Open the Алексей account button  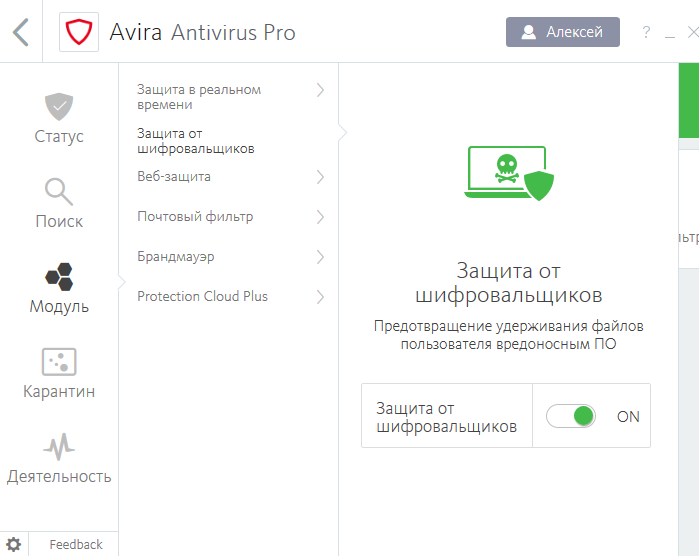click(x=563, y=32)
